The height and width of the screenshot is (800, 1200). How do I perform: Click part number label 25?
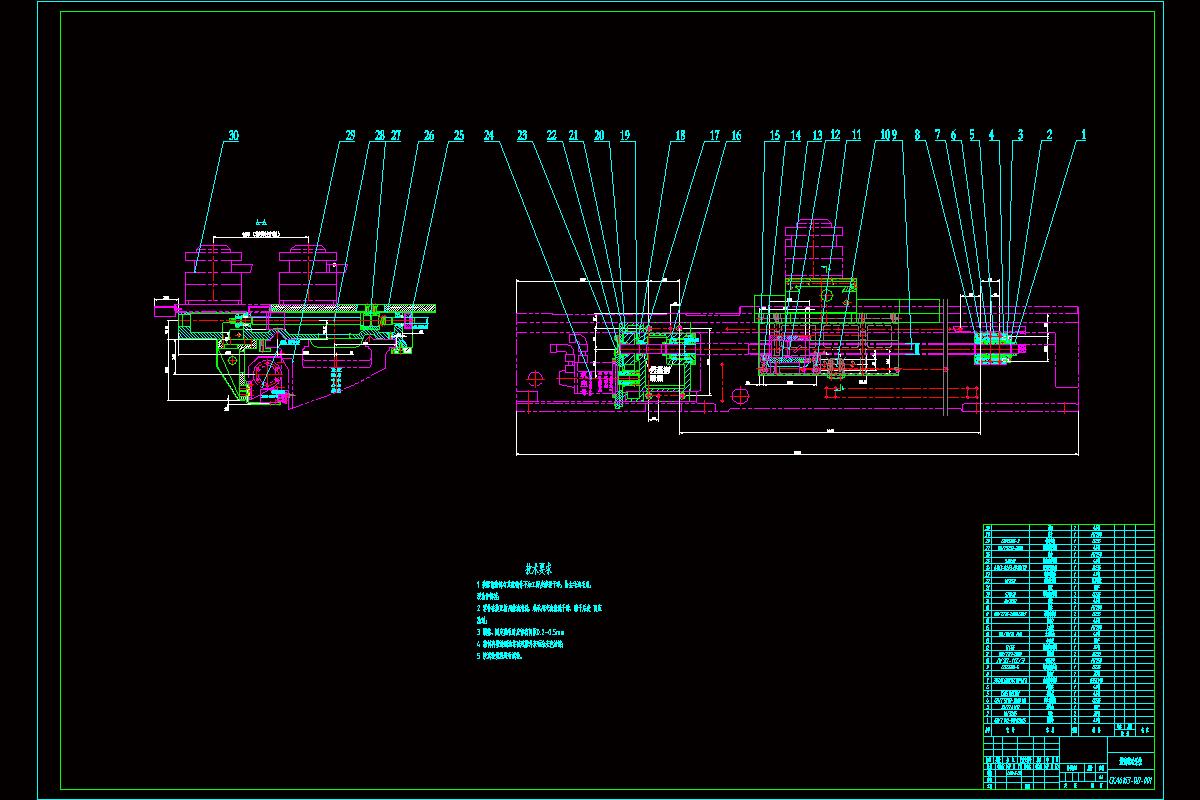tap(459, 134)
